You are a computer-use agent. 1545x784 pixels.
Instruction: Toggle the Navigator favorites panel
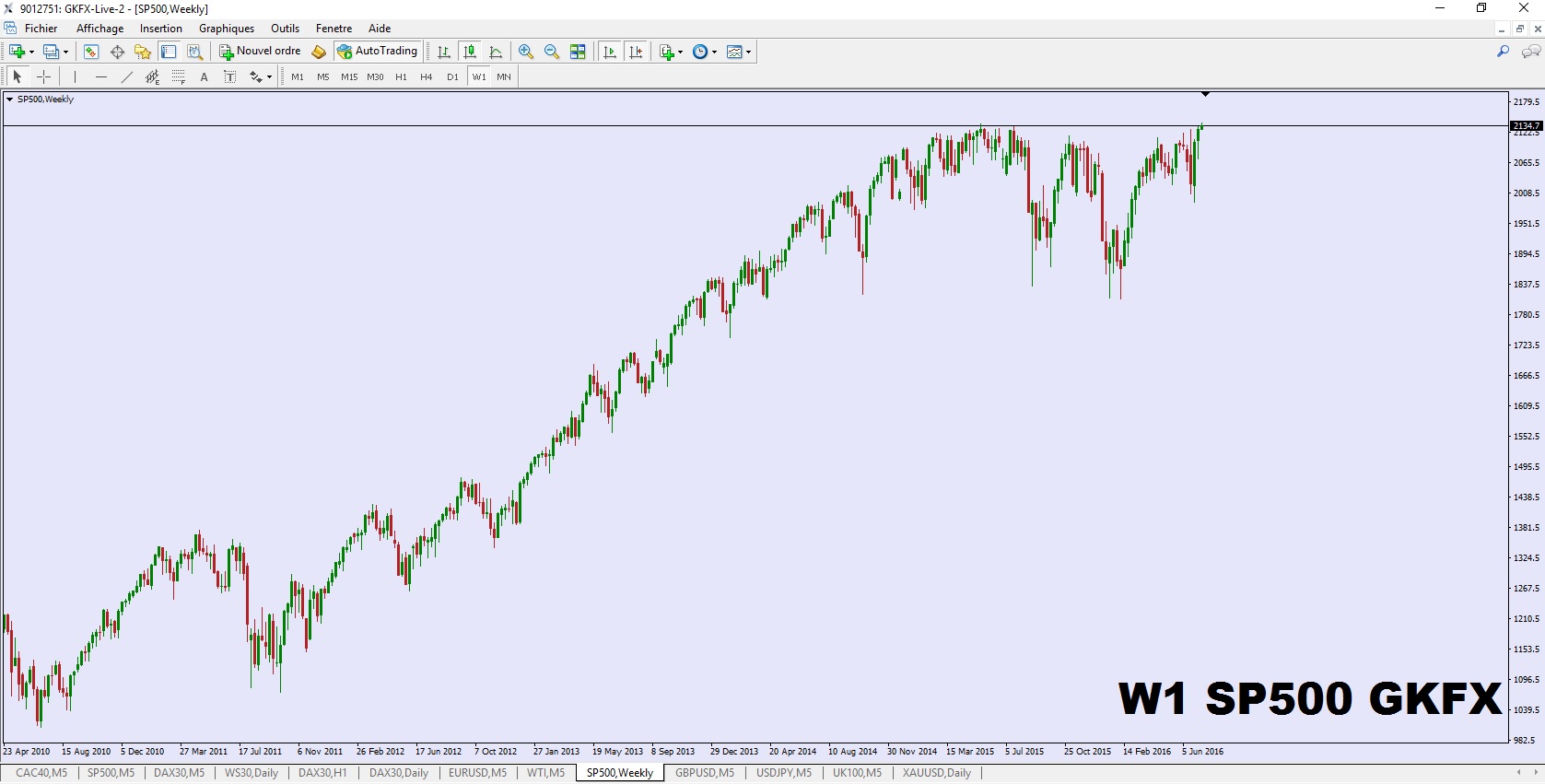[143, 52]
